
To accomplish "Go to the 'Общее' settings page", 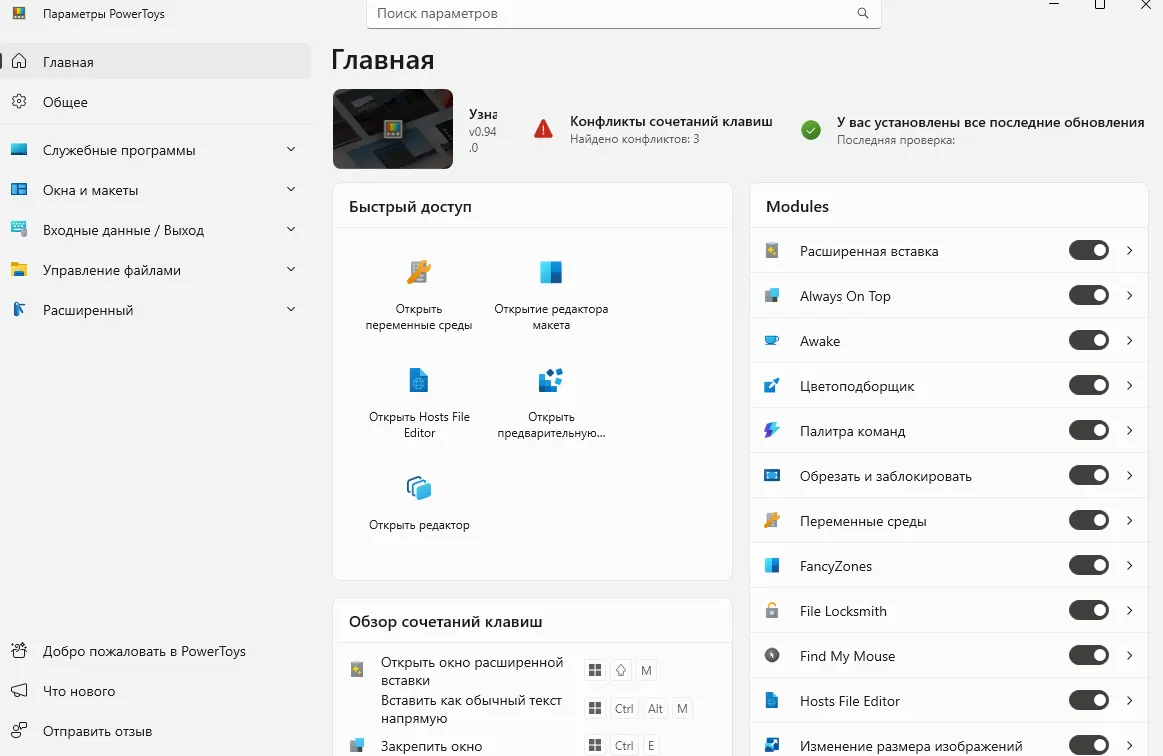I will [65, 102].
